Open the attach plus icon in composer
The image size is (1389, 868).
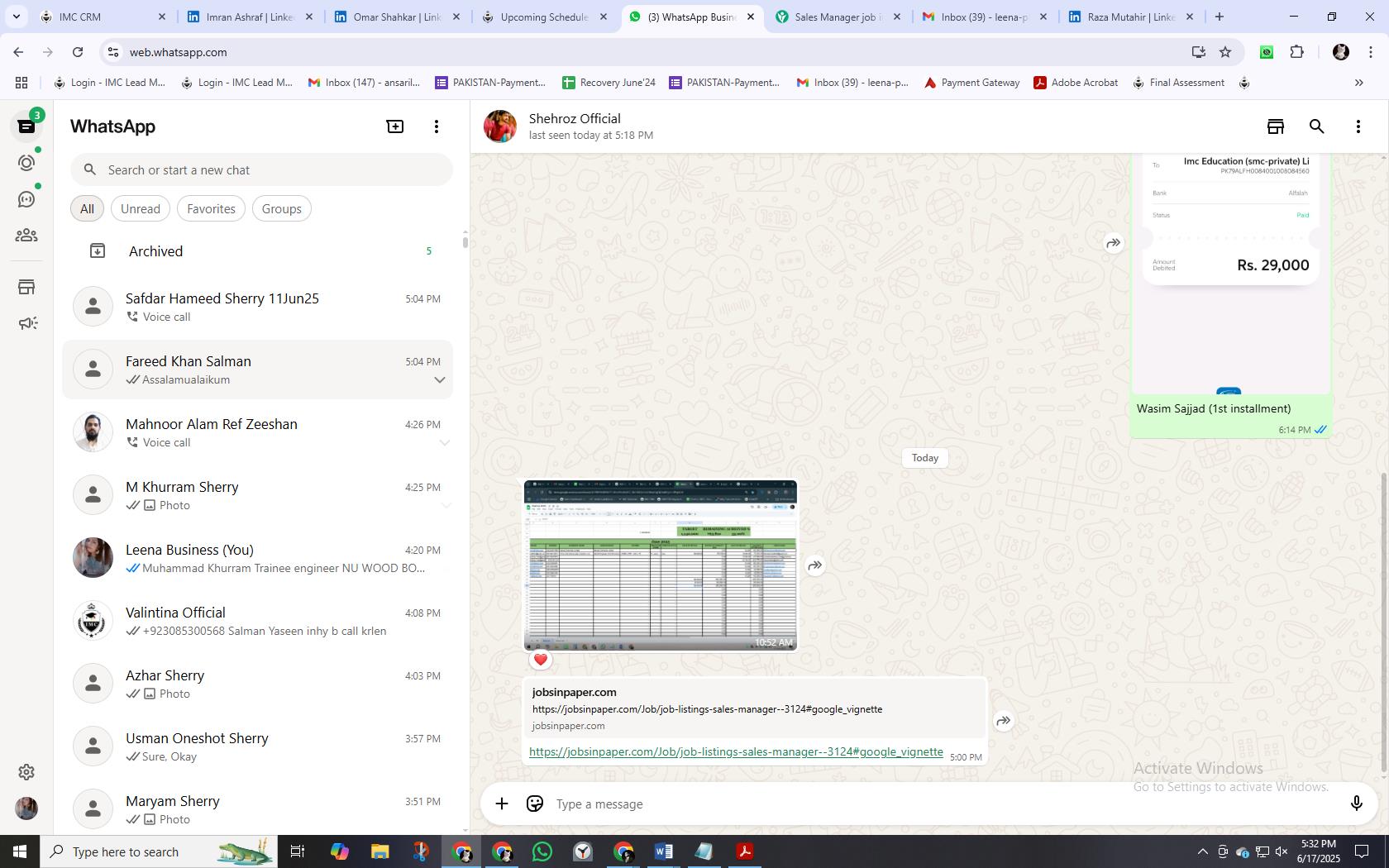502,804
